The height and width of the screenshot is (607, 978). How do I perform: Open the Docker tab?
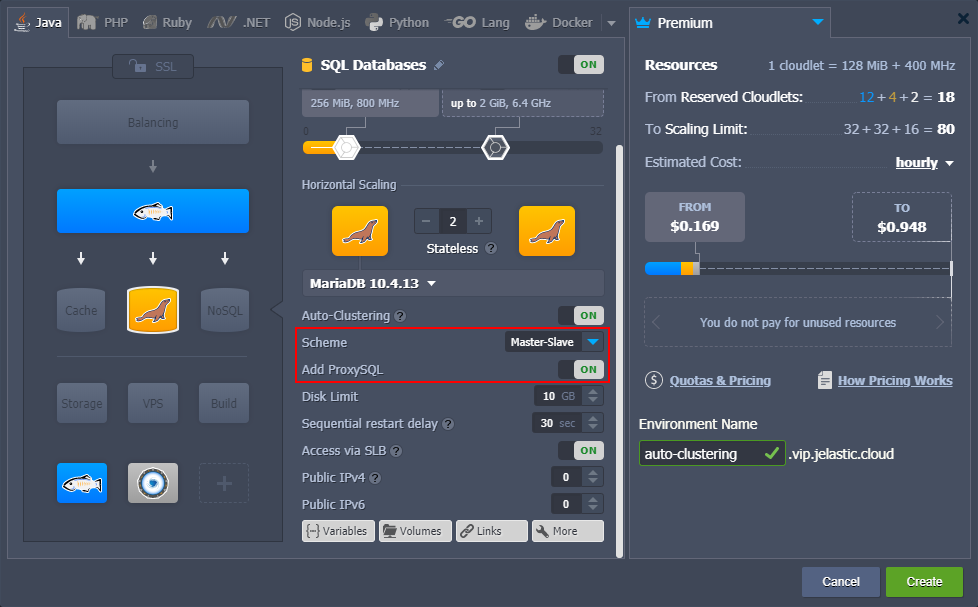559,22
